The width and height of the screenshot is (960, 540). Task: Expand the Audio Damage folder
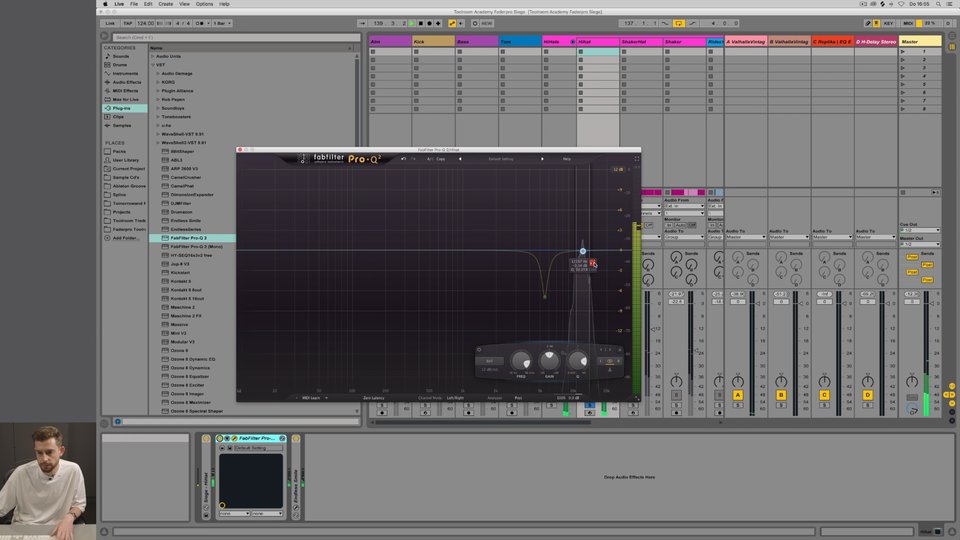click(x=158, y=73)
